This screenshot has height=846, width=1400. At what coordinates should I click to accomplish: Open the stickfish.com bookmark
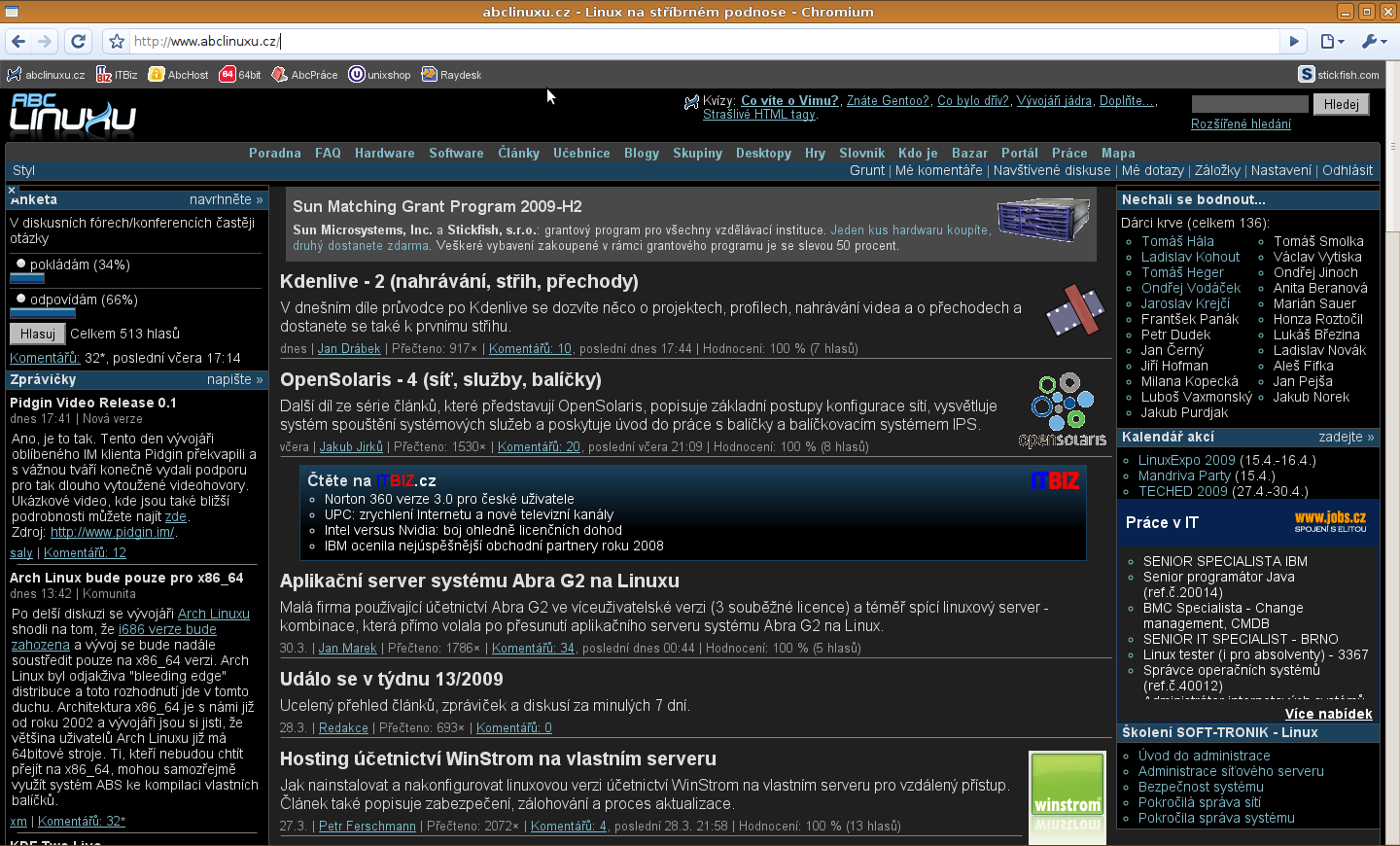1339,74
